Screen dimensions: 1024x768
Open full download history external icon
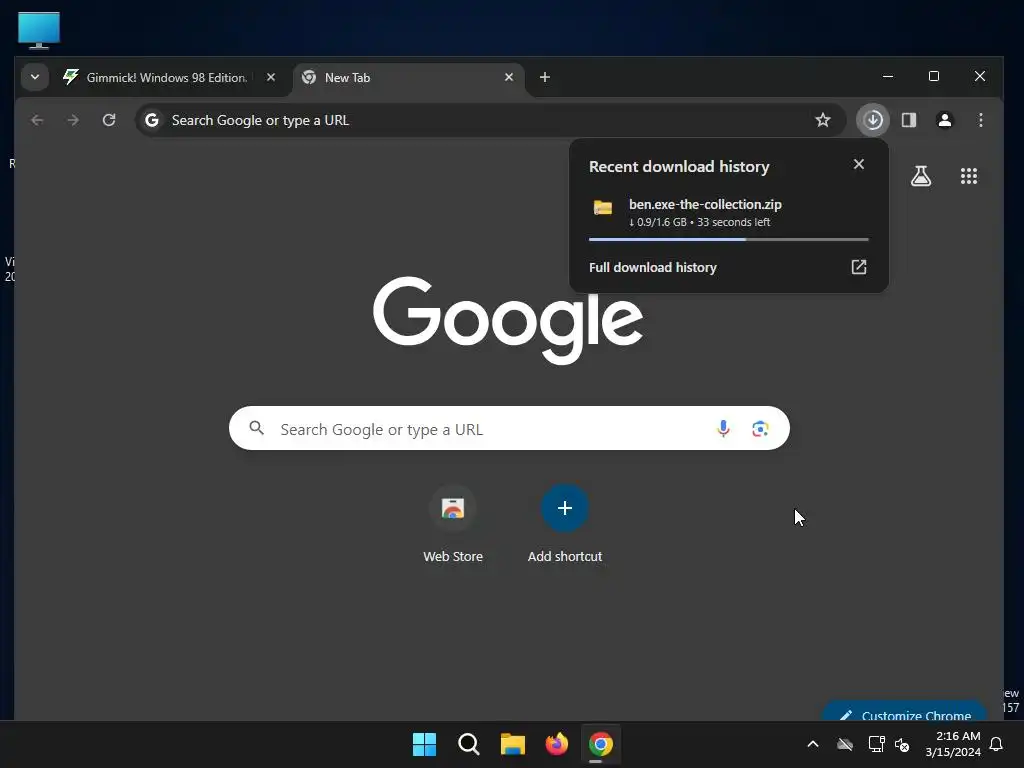pos(859,267)
